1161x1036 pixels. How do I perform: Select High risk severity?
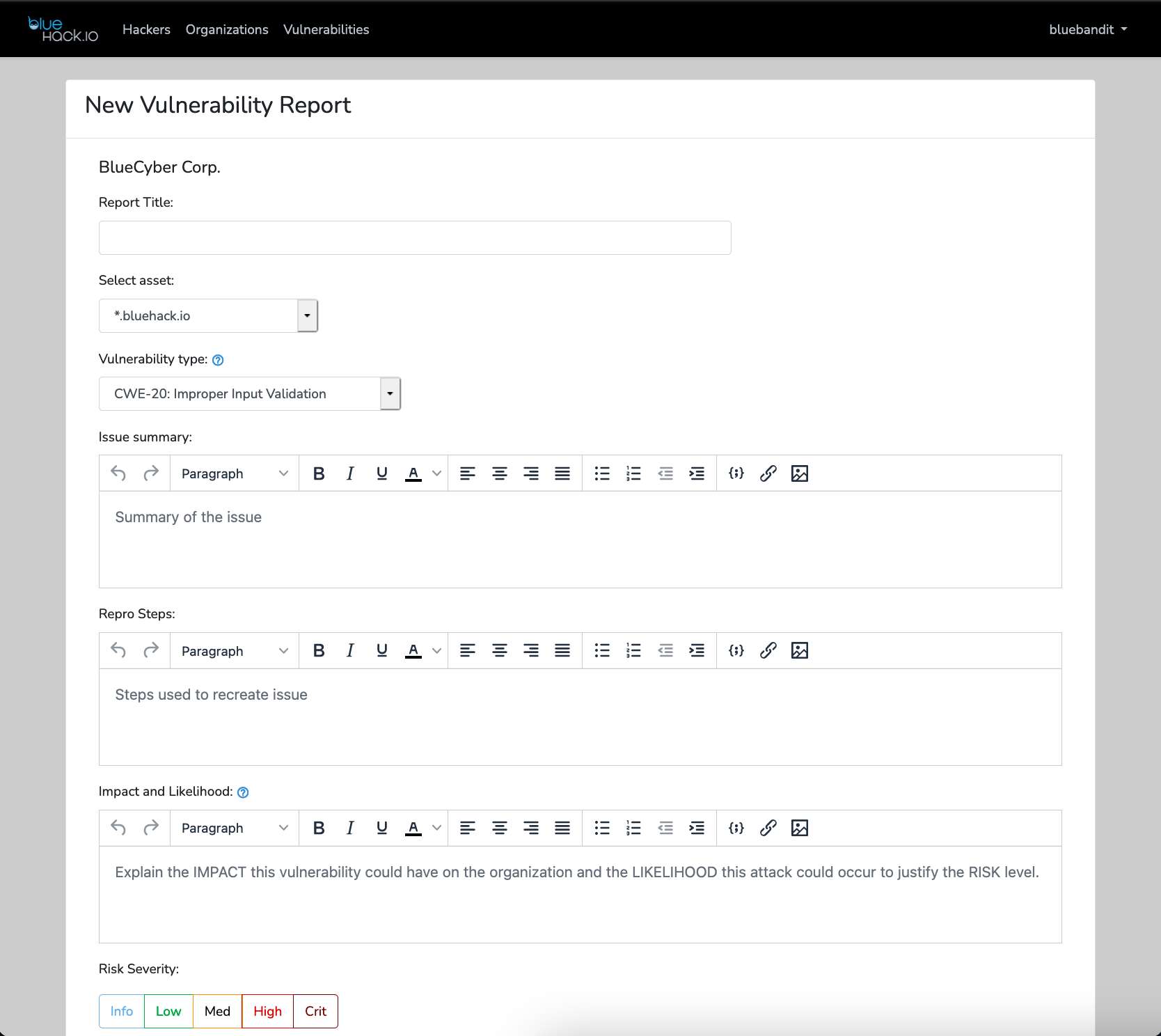[x=267, y=1011]
